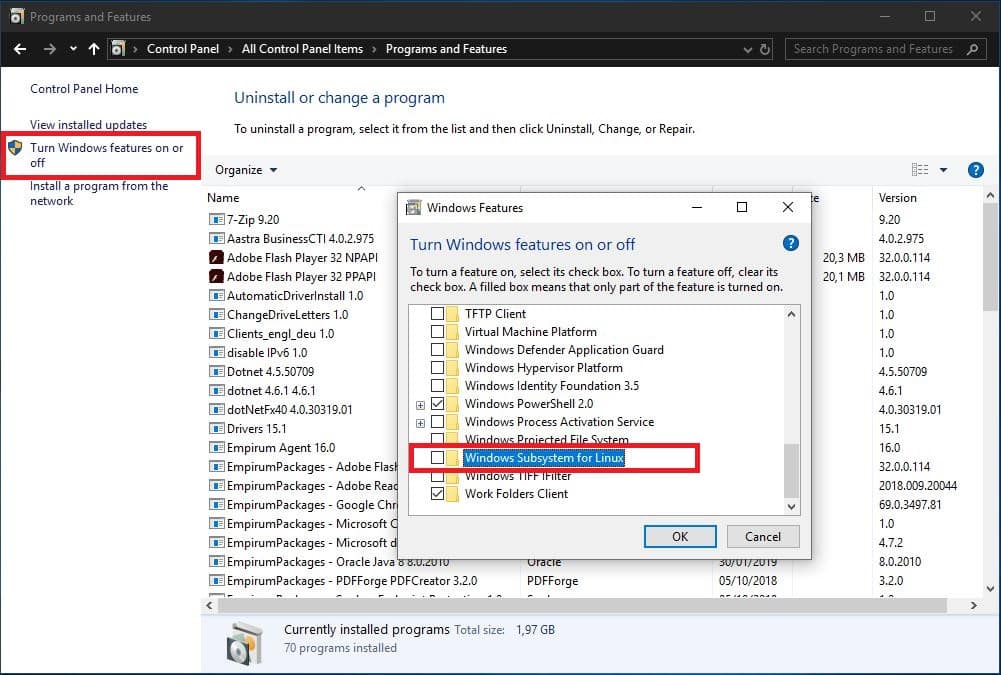The width and height of the screenshot is (1001, 675).
Task: Check Windows Subsystem for Linux checkbox
Action: point(437,458)
